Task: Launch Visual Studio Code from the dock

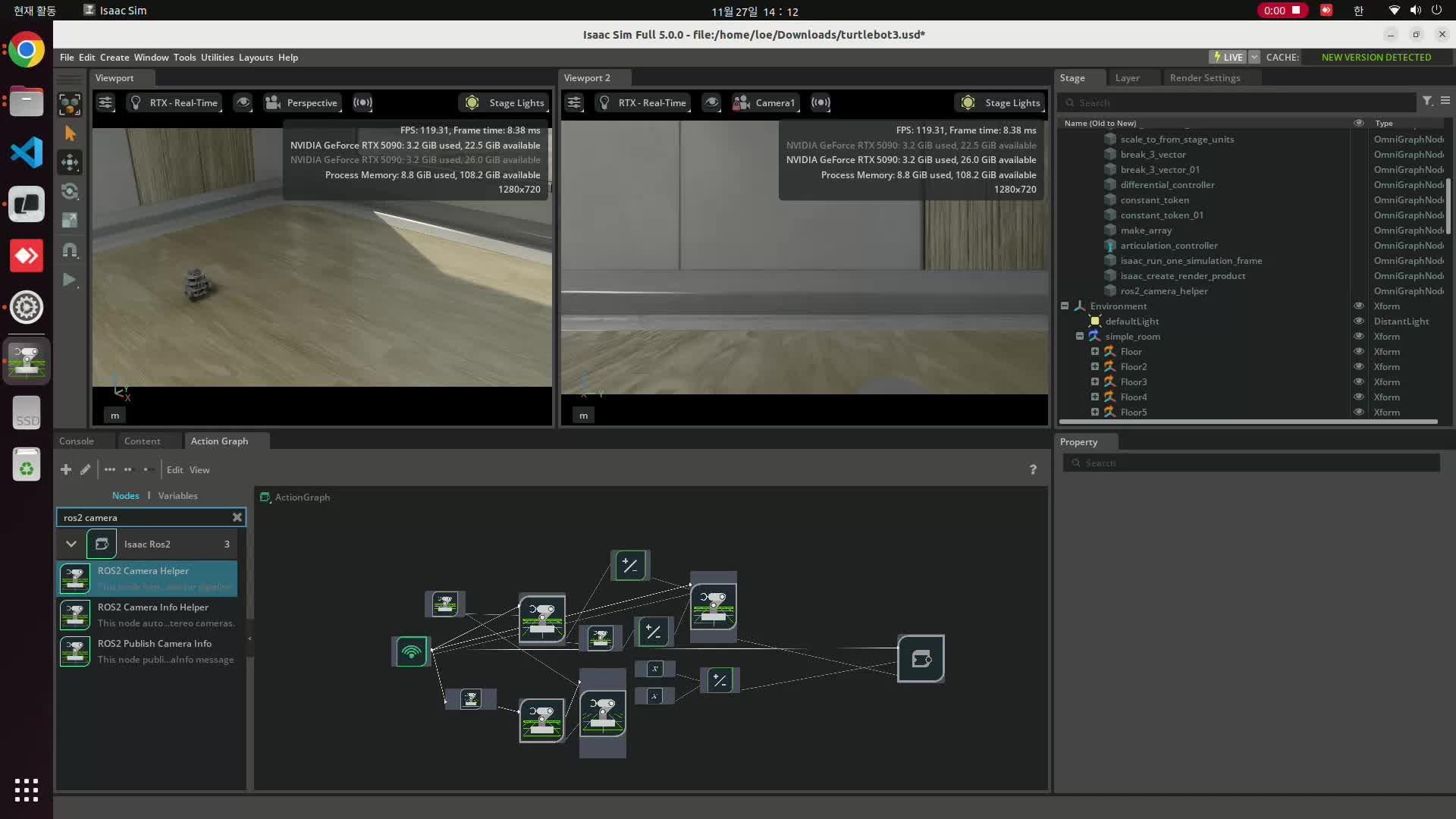Action: 27,153
